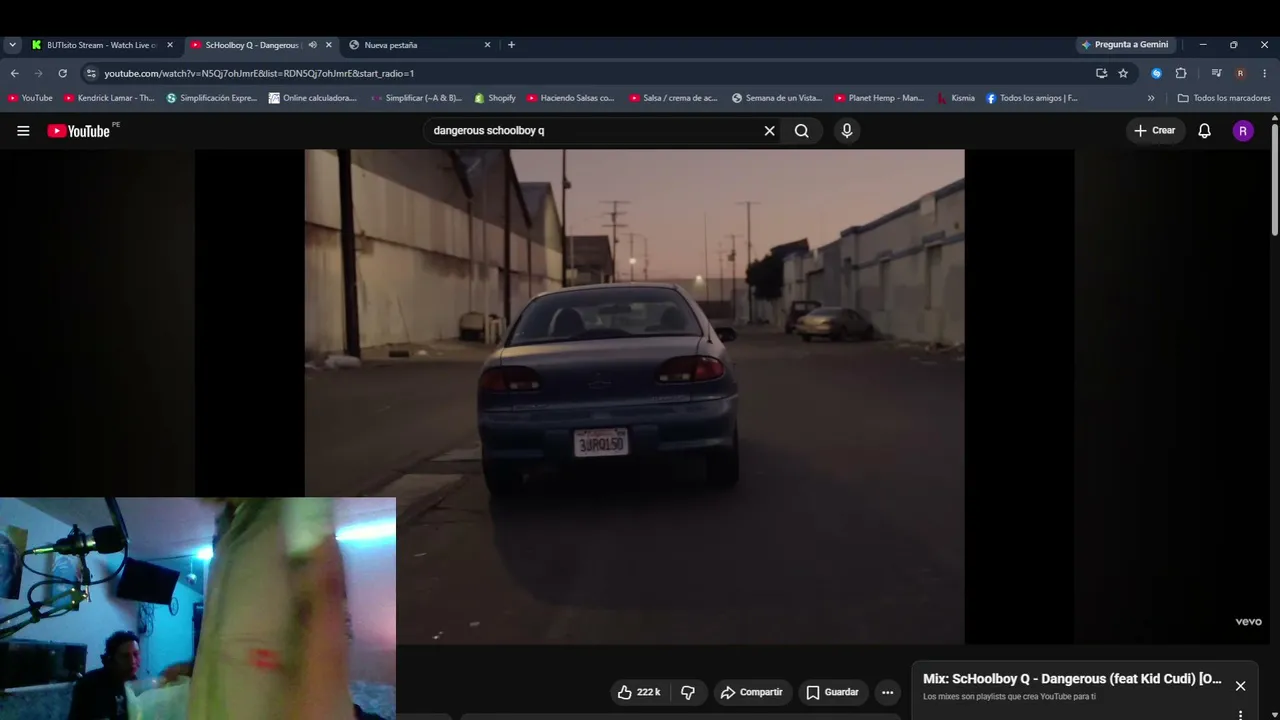View site information for youtube.com
Screen dimensions: 1280x720
click(91, 73)
